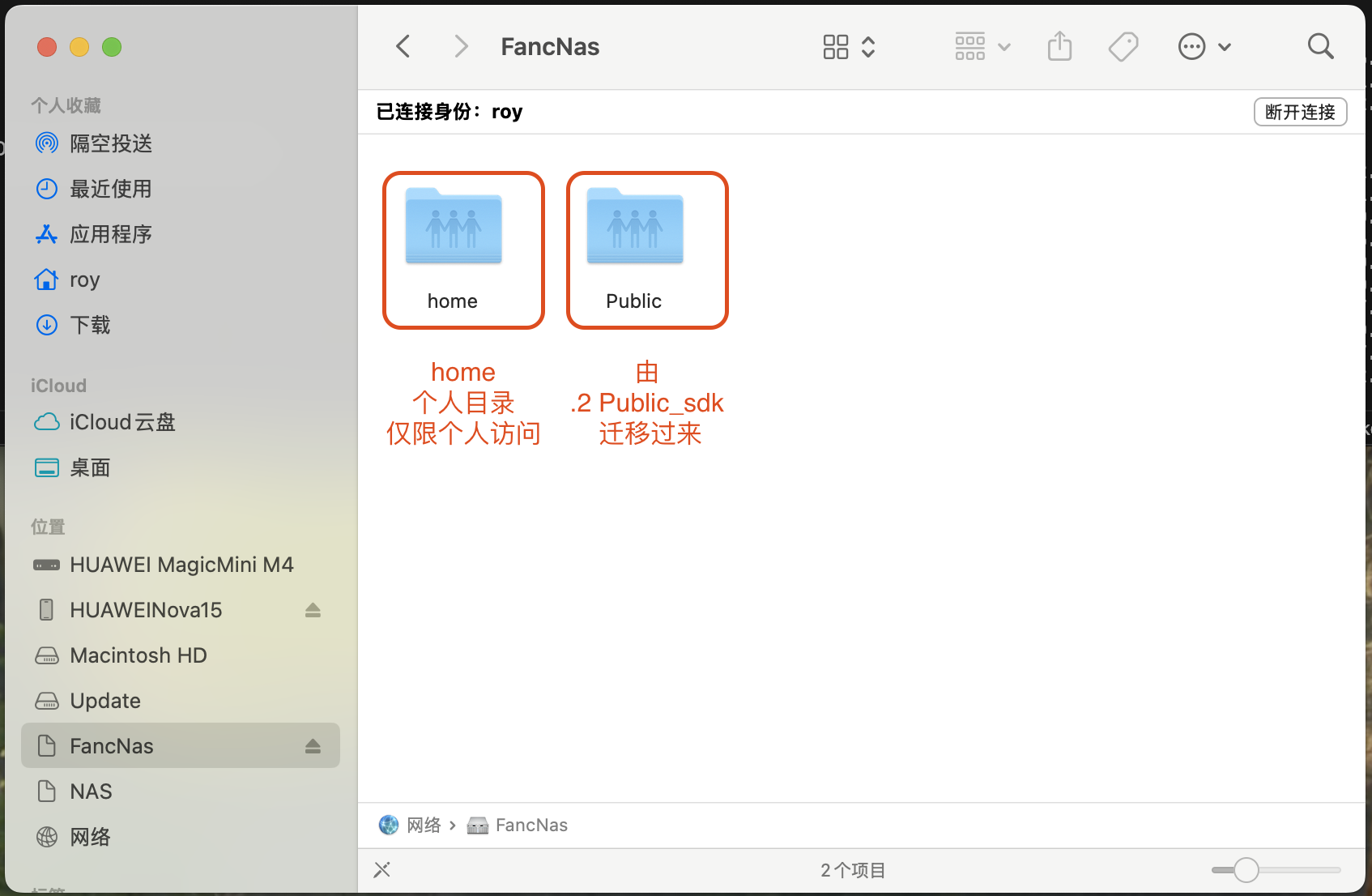Eject FancNas with its eject icon
Screen dimensions: 1372x896
(x=313, y=746)
